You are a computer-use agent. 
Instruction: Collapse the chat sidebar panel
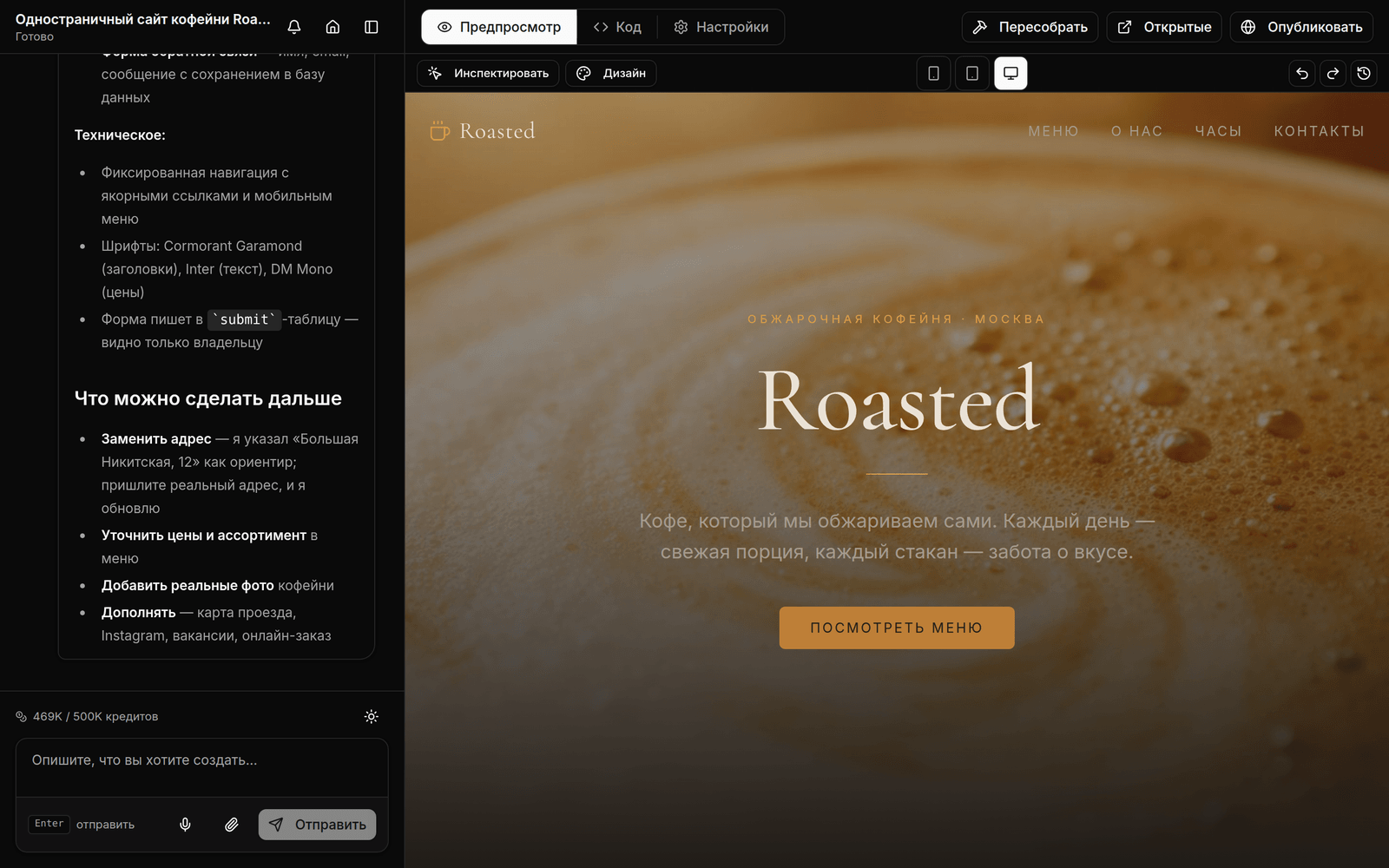point(372,27)
